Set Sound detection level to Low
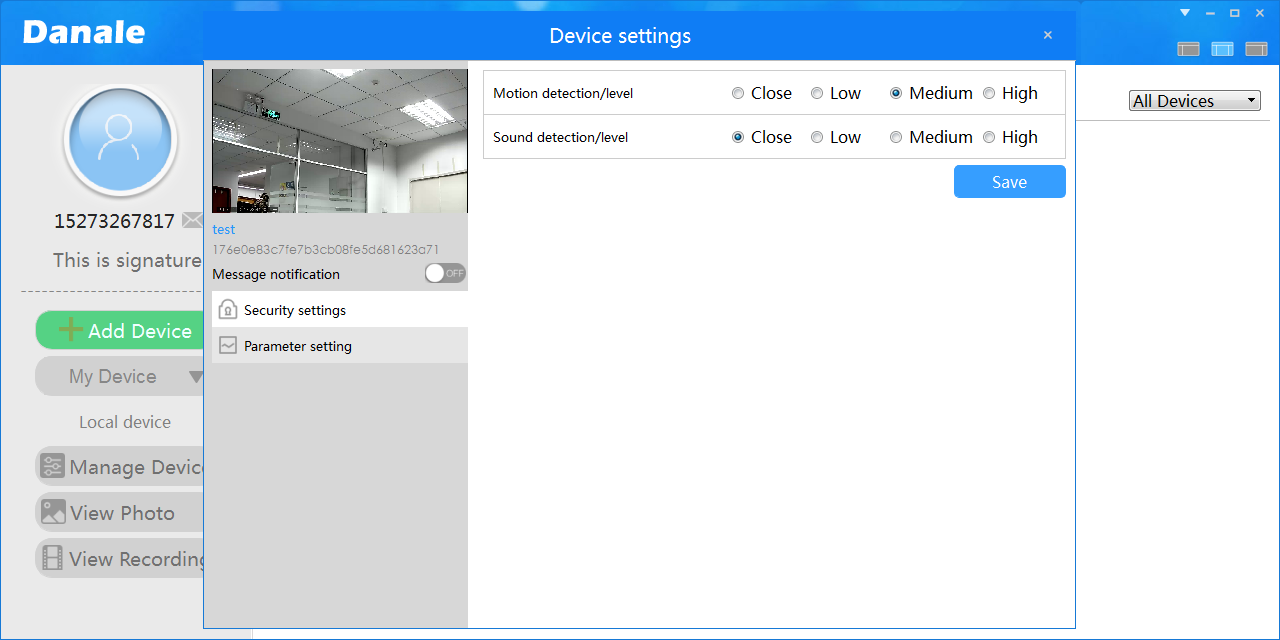Viewport: 1280px width, 640px height. point(817,138)
